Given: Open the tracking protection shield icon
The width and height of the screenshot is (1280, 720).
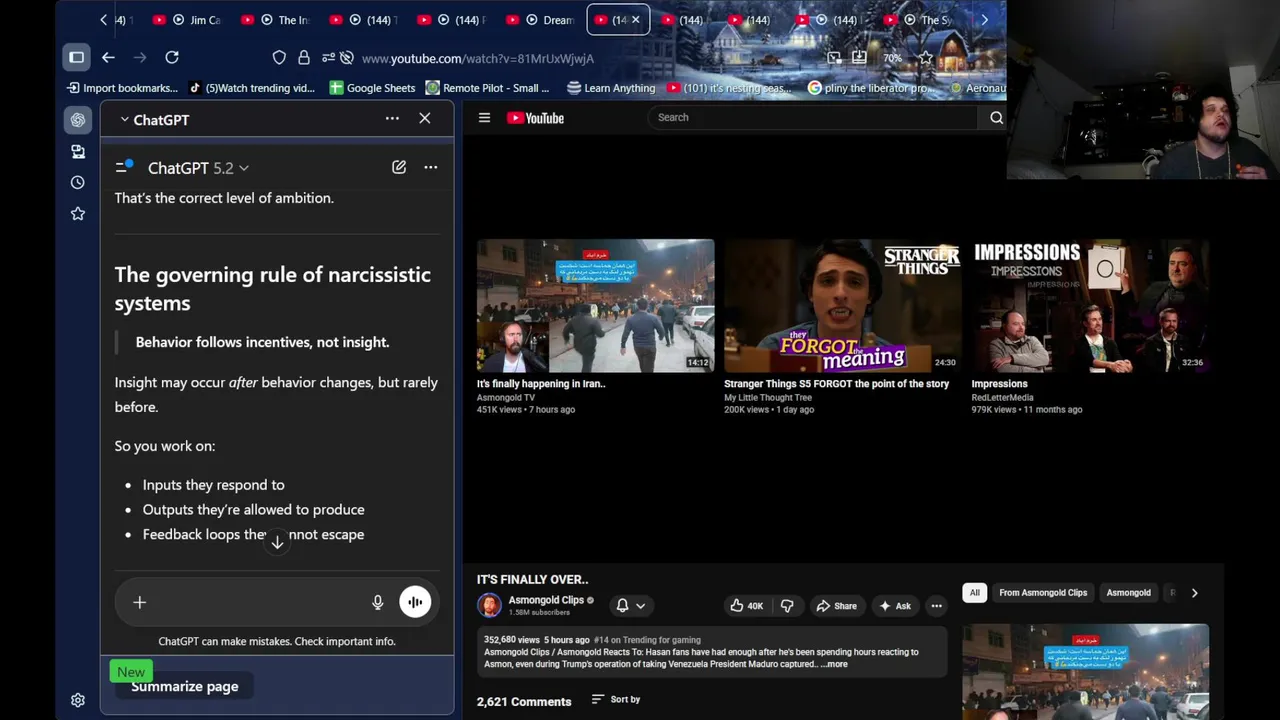Looking at the screenshot, I should click(279, 58).
